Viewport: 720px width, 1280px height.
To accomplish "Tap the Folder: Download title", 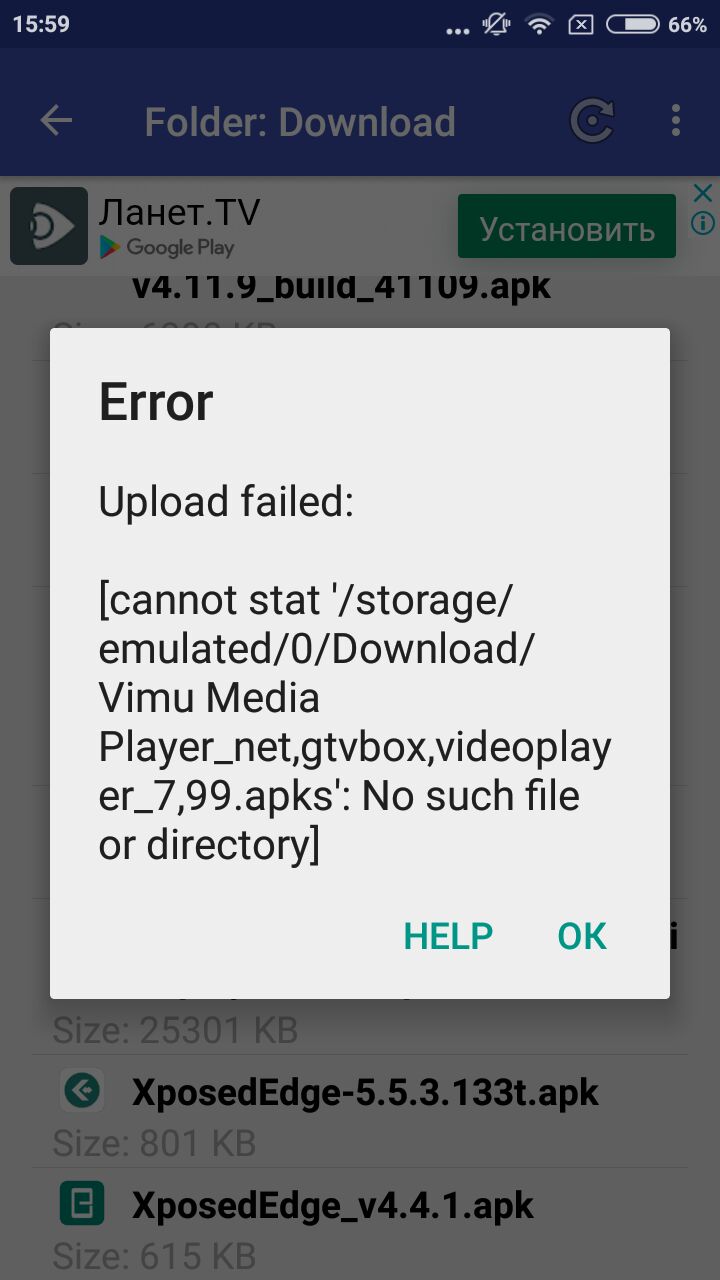I will point(300,122).
